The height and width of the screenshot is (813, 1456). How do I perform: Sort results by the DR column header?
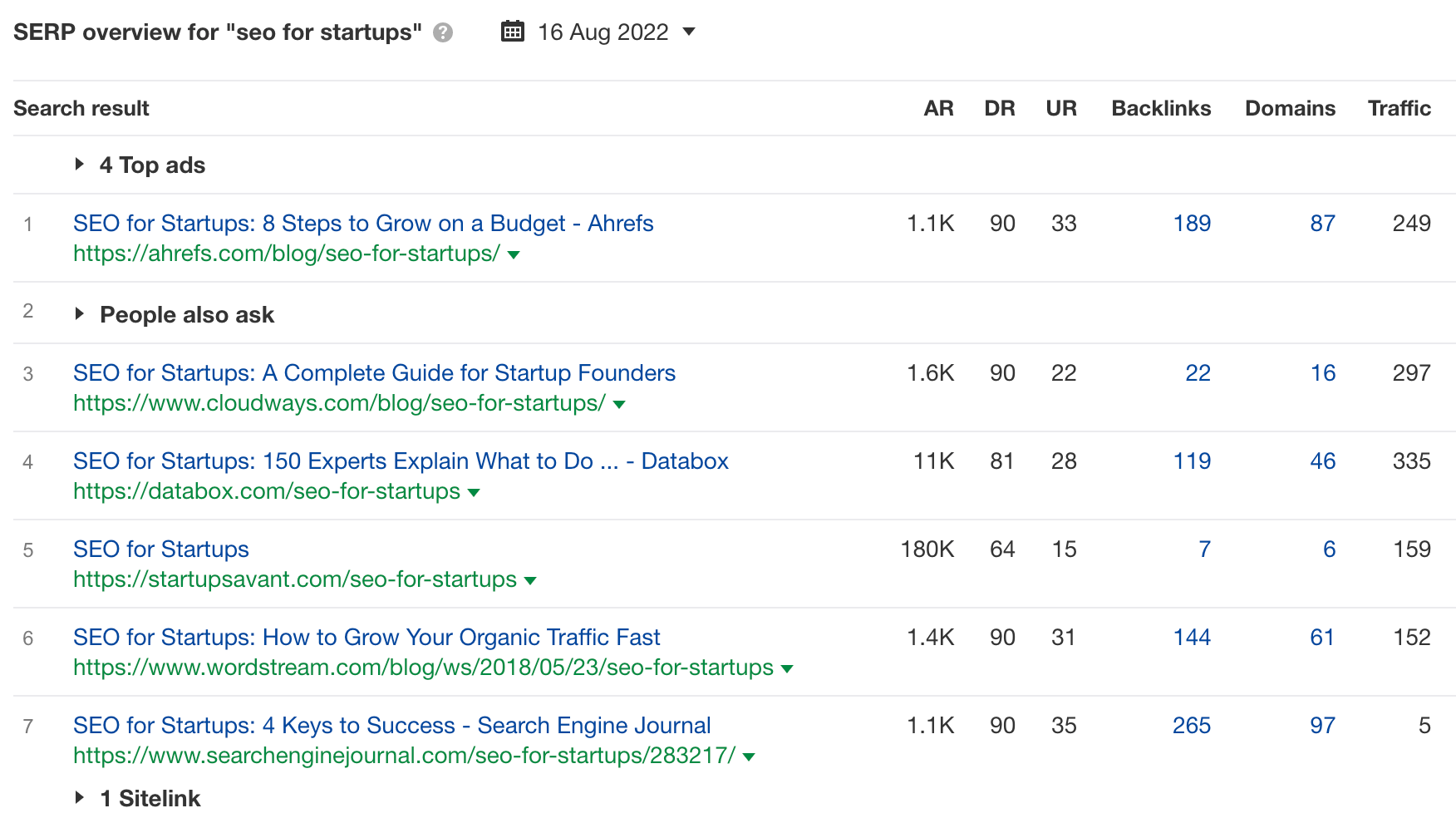tap(1000, 108)
